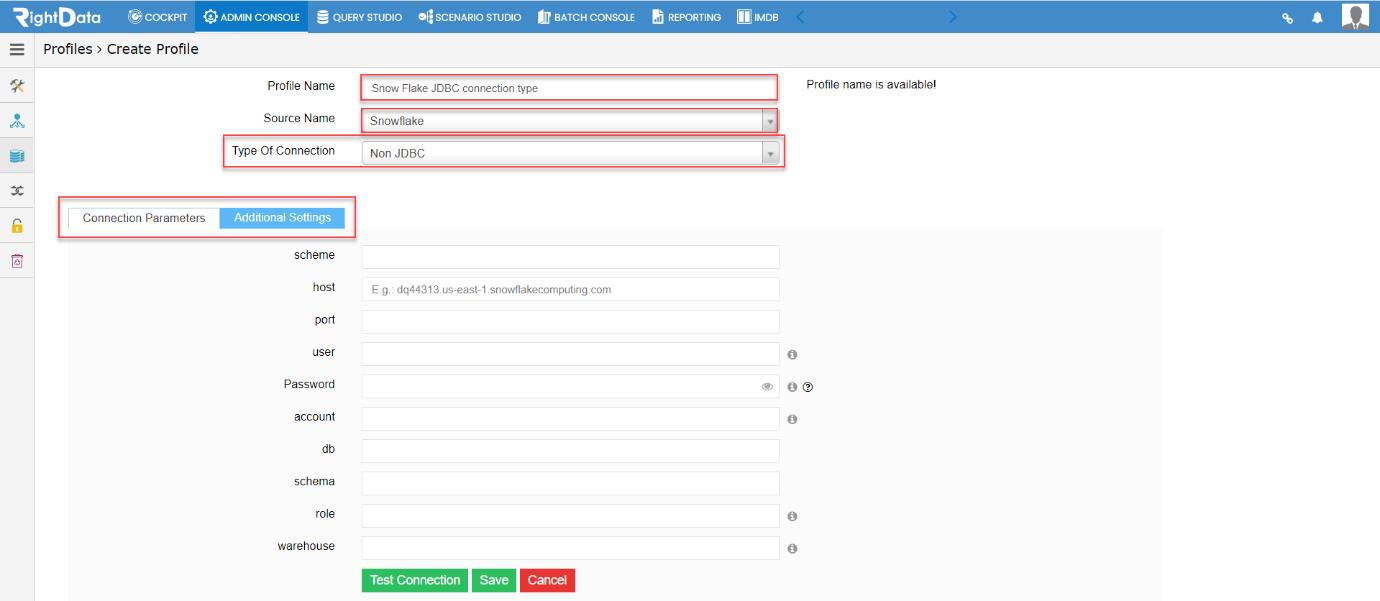Open the user profile avatar

(1356, 15)
